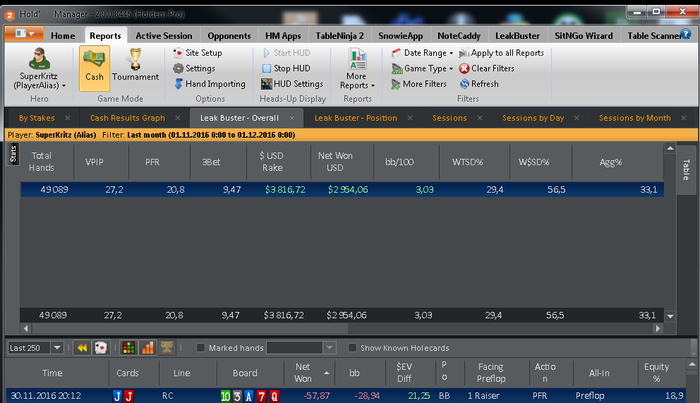Refresh the report
This screenshot has height=403, width=700.
pos(479,84)
